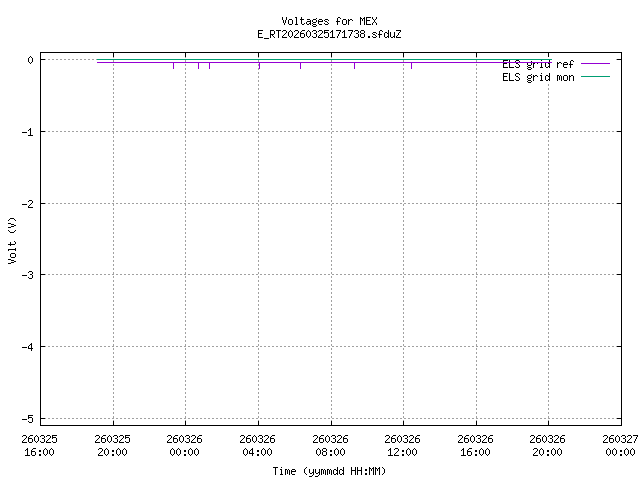Screen dimensions: 640x480
Task: Click the 260325 20:00 x-axis tick label
Action: tap(113, 444)
